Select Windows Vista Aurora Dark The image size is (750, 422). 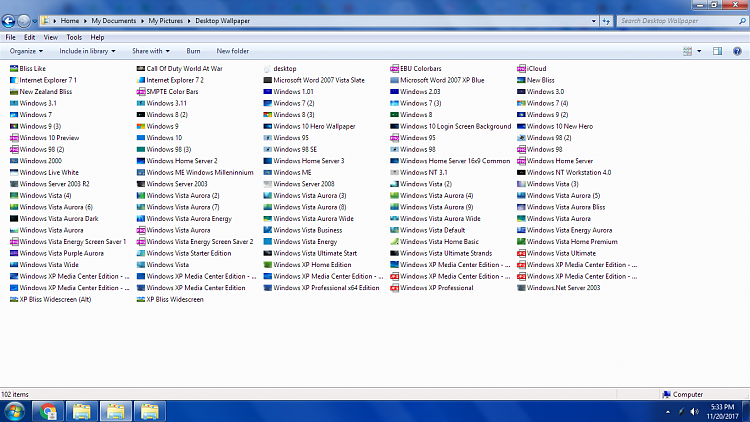54,219
